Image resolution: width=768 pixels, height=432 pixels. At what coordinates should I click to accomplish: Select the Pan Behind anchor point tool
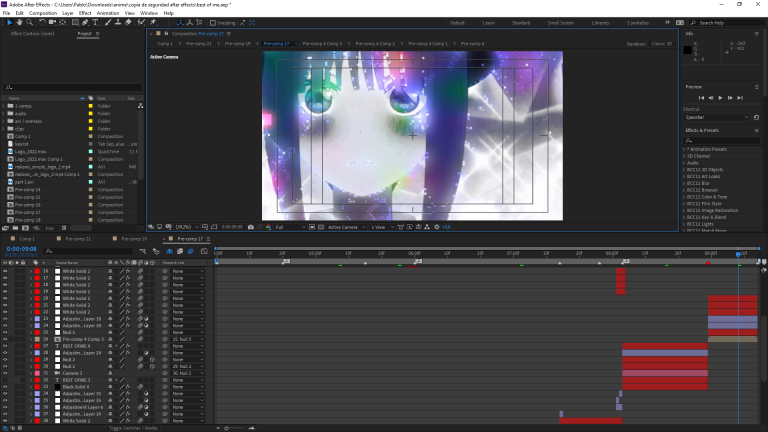[x=63, y=23]
